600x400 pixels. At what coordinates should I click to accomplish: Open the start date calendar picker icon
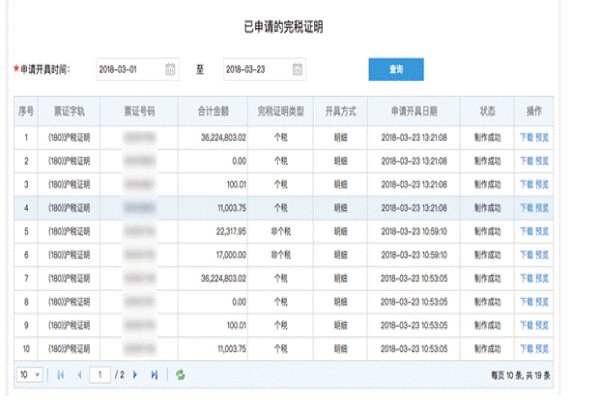point(170,69)
